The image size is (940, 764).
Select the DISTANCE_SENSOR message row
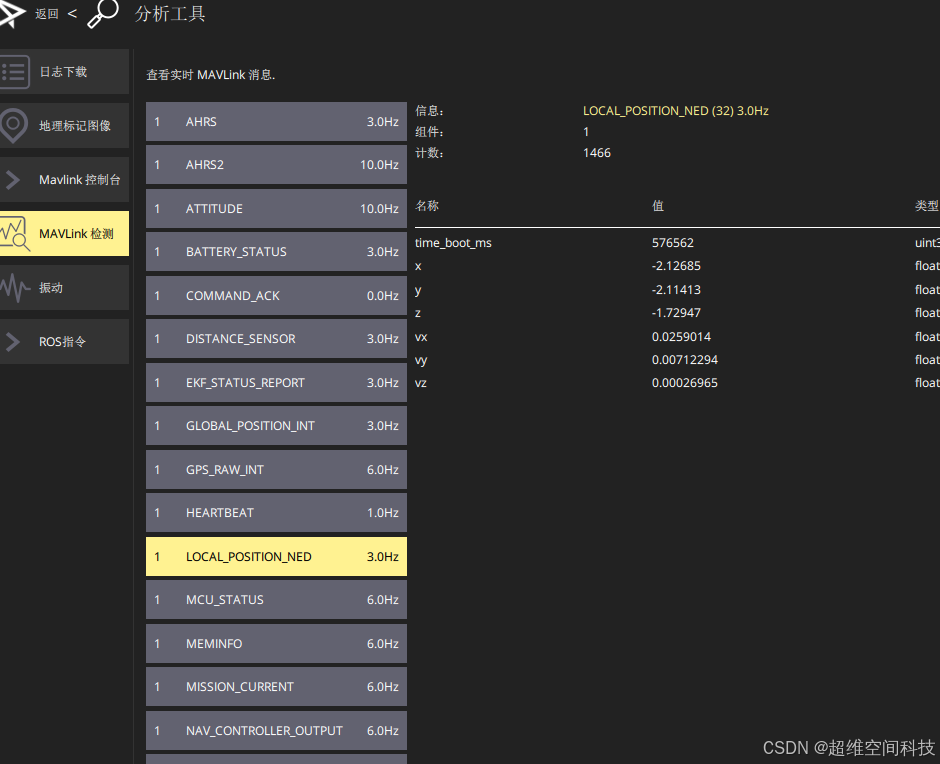276,339
